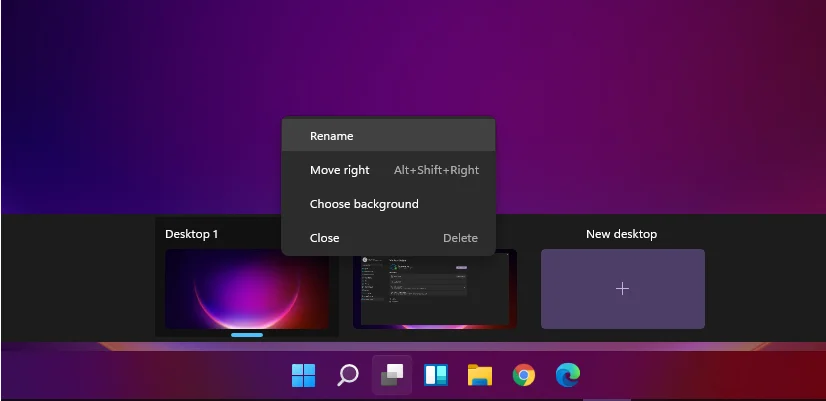Launch File Explorer from the taskbar
Viewport: 826px width, 401px height.
[480, 376]
